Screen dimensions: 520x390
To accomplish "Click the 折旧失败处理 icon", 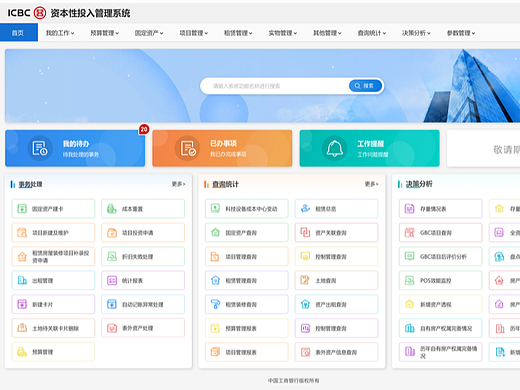I will 112,257.
